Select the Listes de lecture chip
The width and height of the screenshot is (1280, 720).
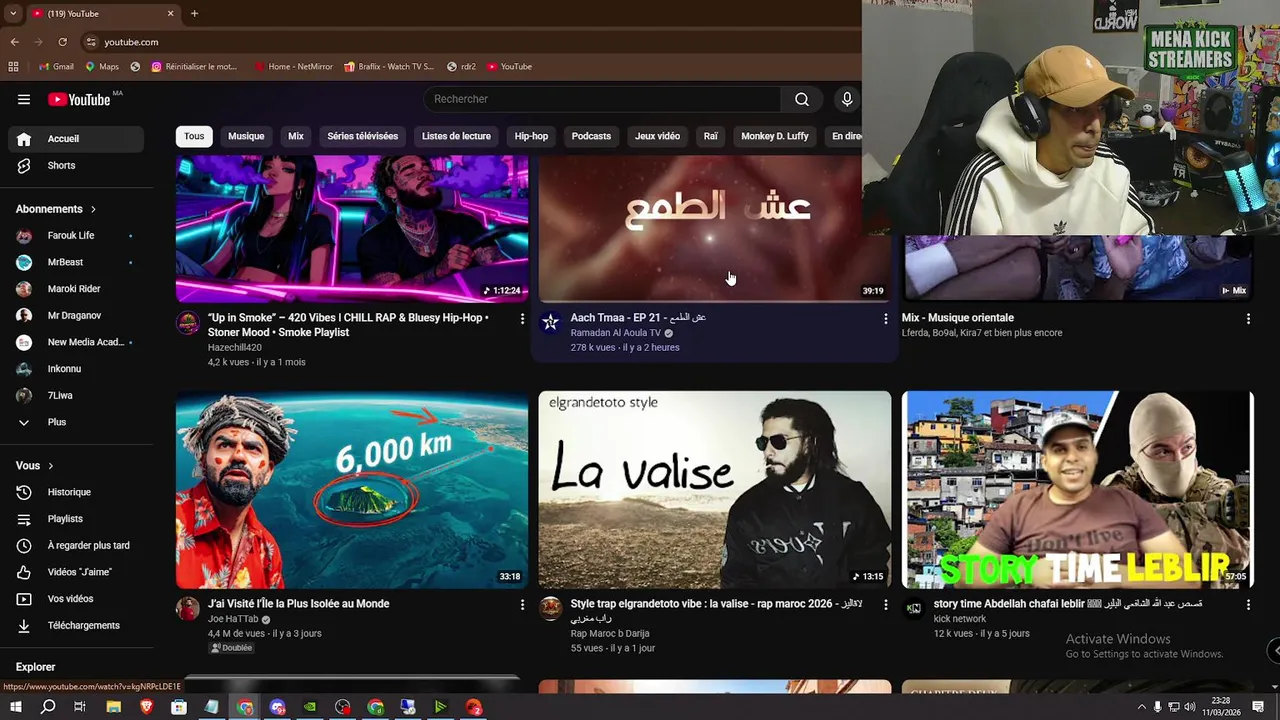(x=456, y=136)
